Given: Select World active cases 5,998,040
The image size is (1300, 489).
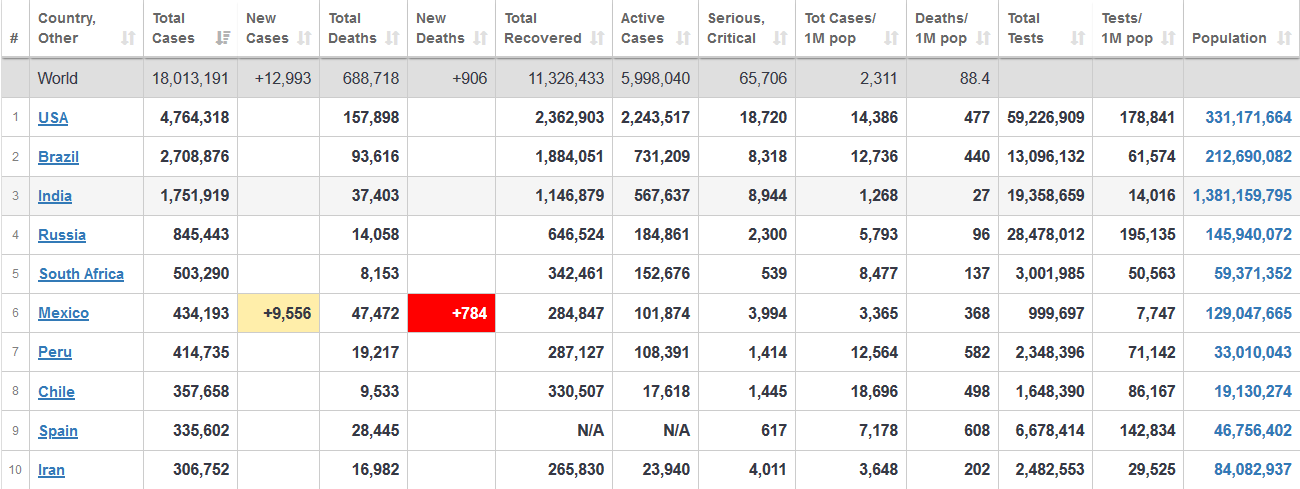Looking at the screenshot, I should 655,78.
